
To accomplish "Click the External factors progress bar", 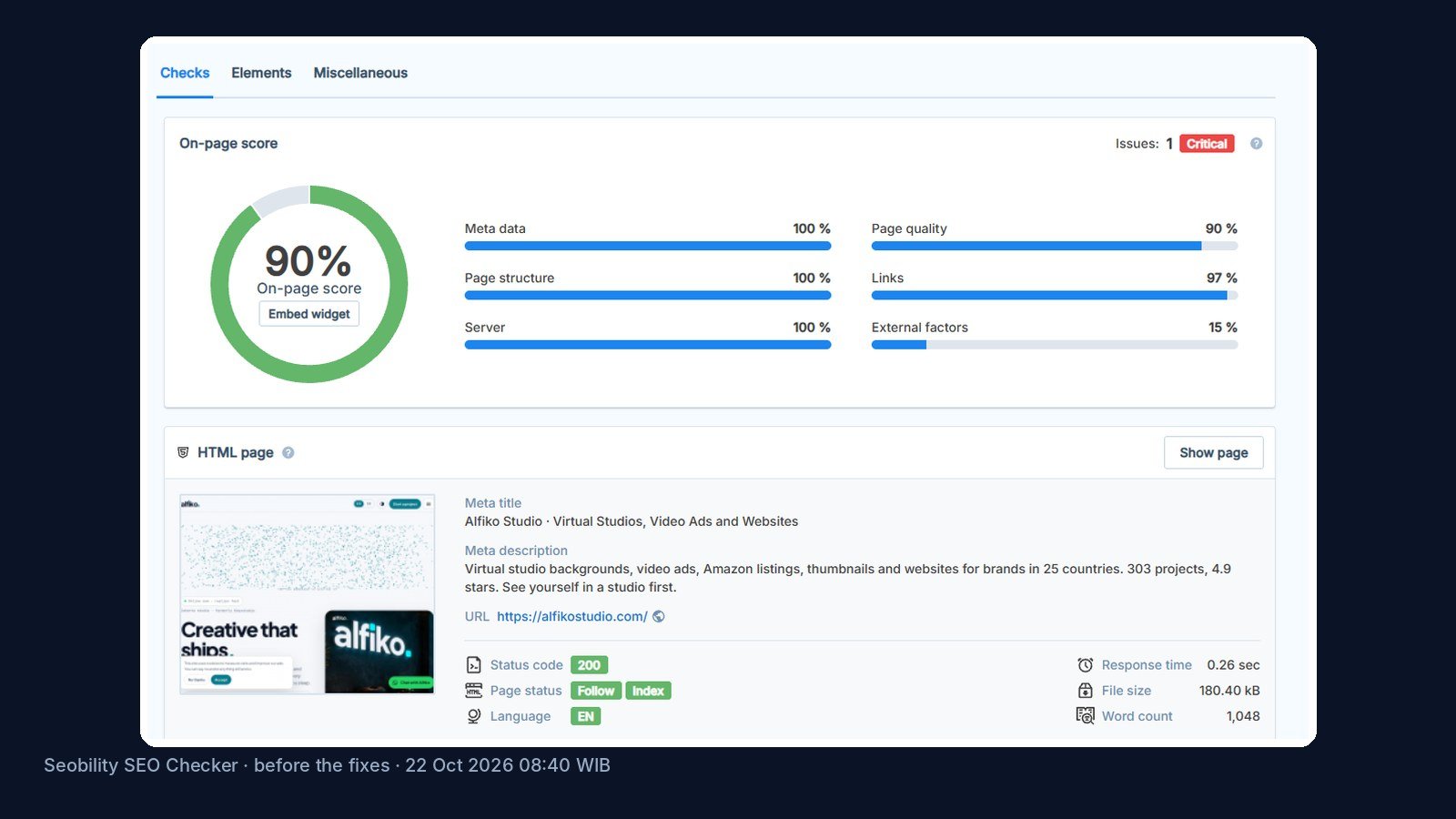I will [x=1055, y=345].
